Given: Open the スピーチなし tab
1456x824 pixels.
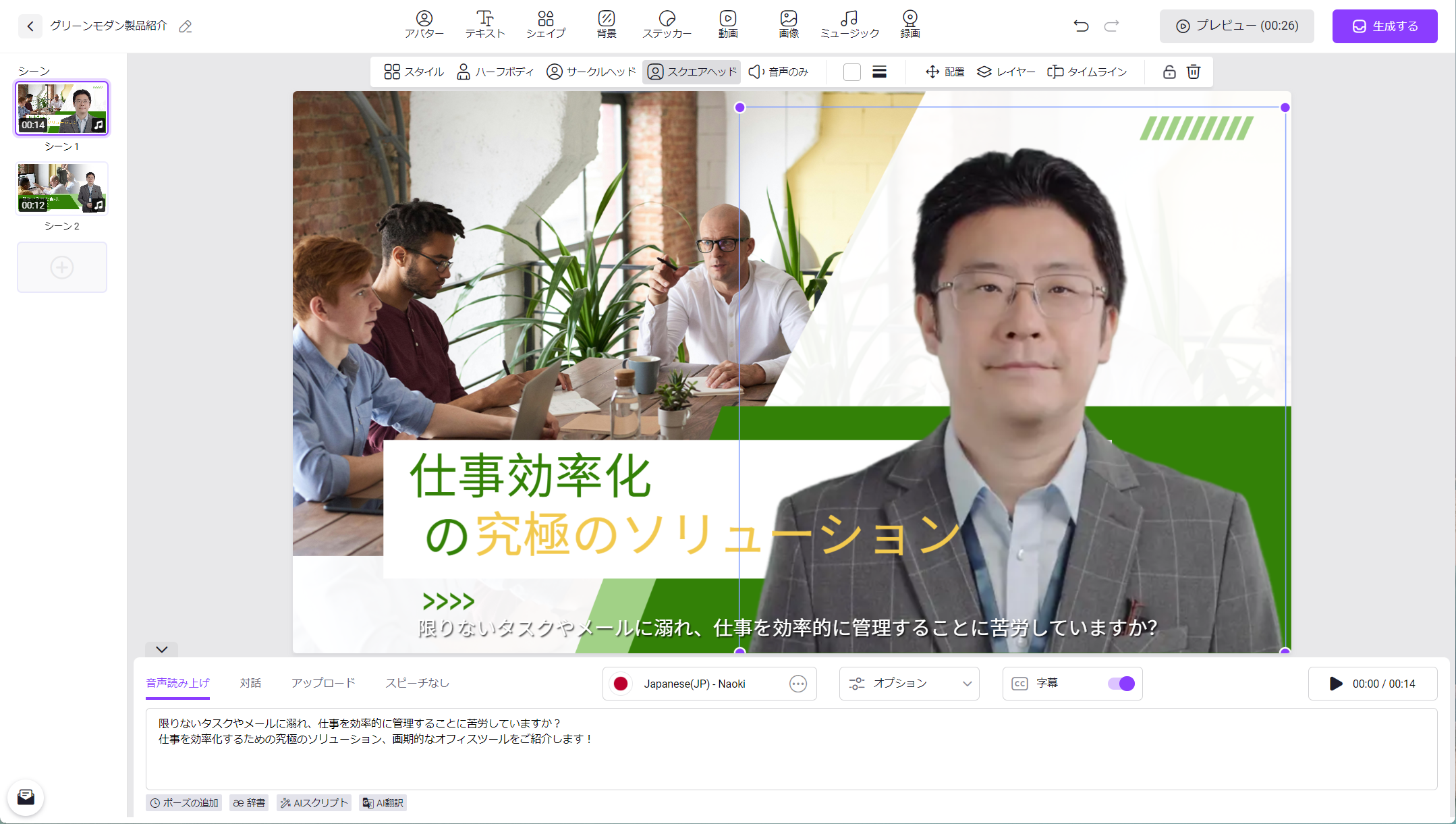Looking at the screenshot, I should (x=417, y=683).
